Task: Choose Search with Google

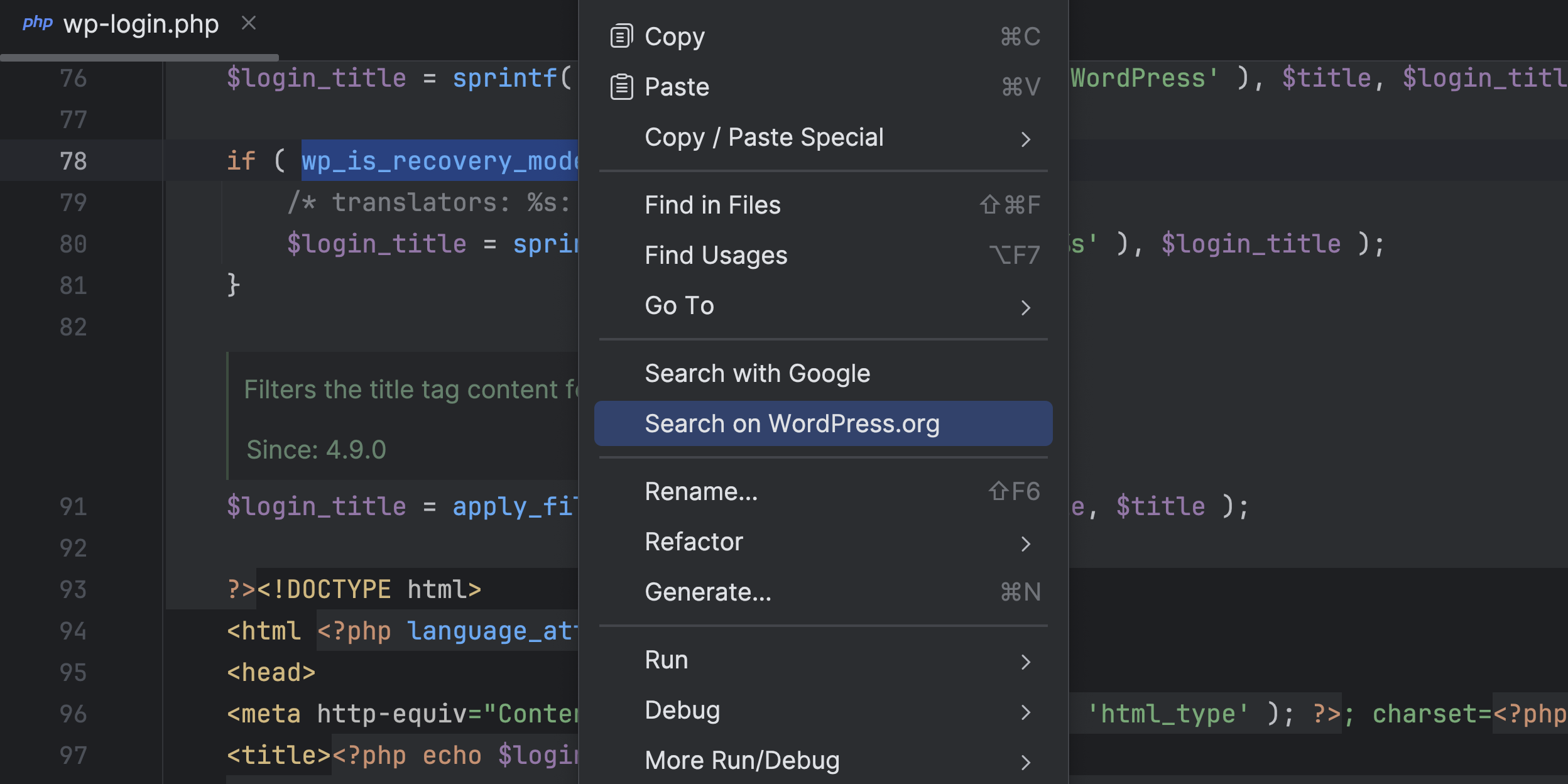Action: click(x=758, y=373)
